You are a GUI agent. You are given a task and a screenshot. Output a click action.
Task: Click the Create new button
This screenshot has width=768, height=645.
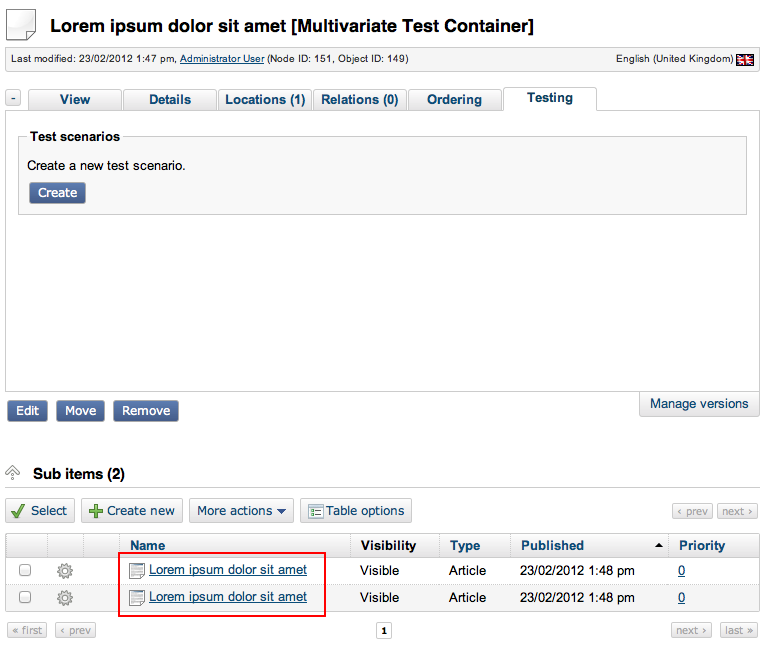tap(132, 511)
